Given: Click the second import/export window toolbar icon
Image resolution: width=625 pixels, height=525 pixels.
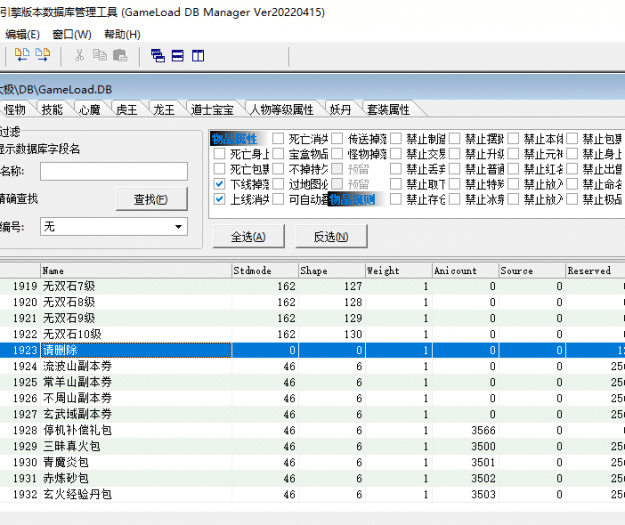Looking at the screenshot, I should point(42,56).
